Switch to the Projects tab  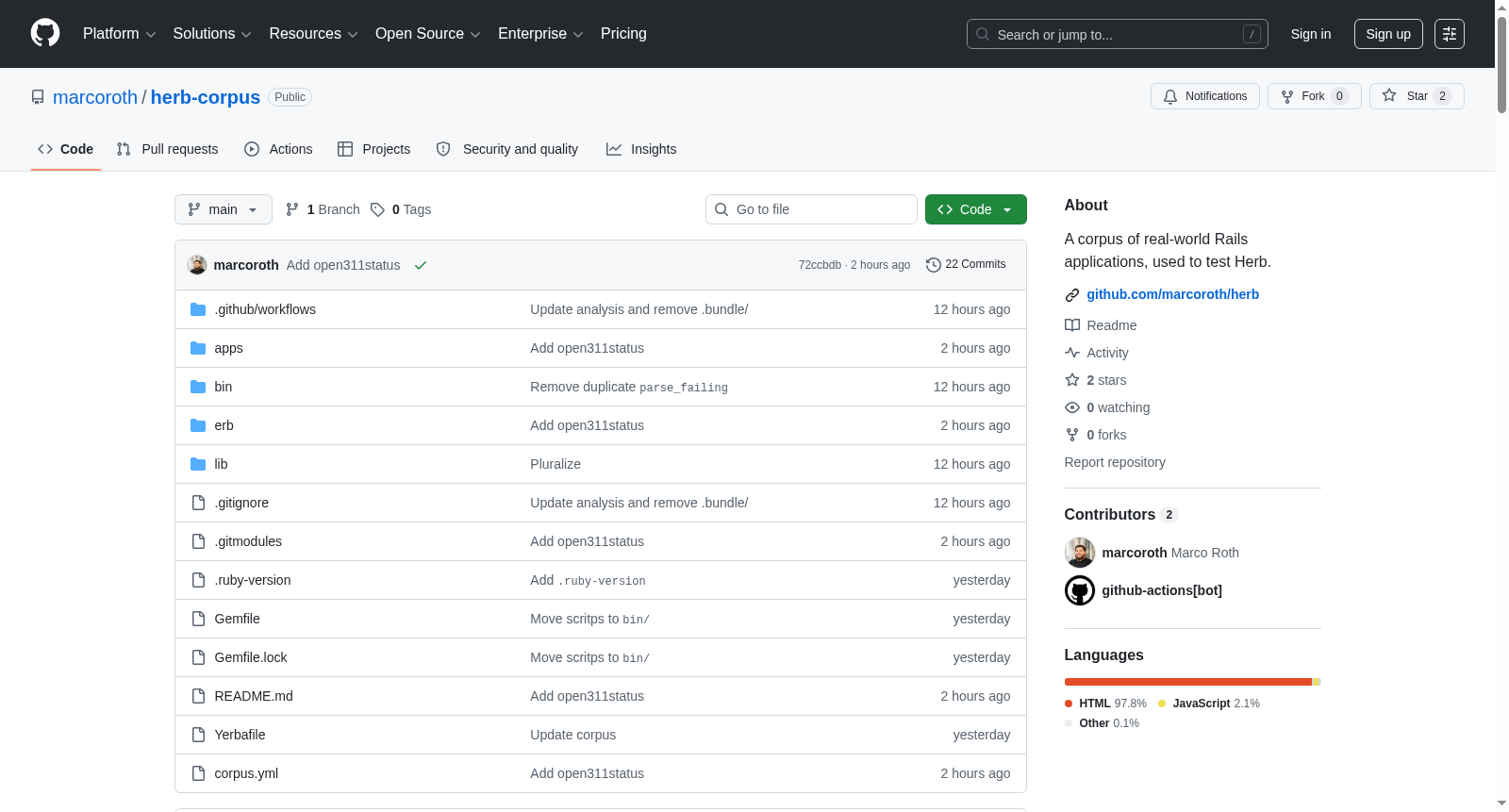pyautogui.click(x=374, y=149)
